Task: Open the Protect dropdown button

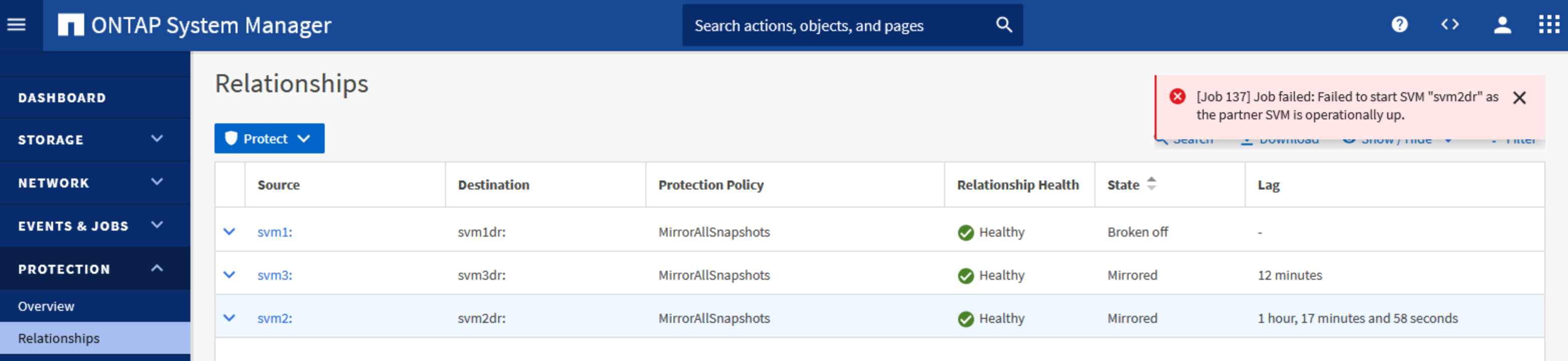Action: point(269,139)
